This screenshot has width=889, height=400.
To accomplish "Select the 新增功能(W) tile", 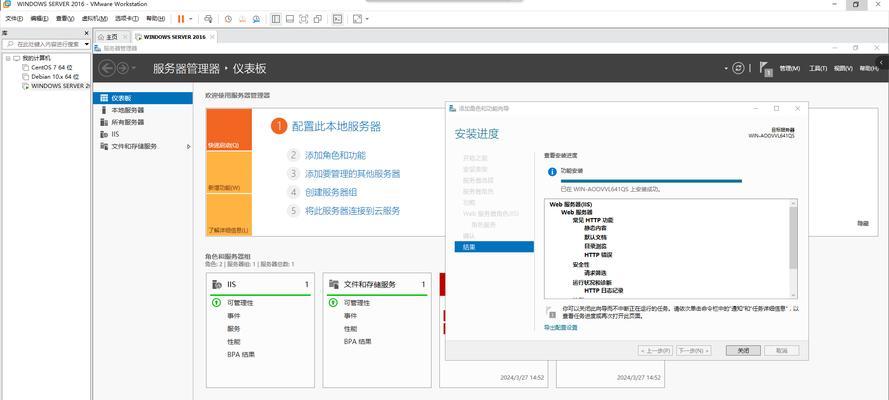I will pos(229,172).
